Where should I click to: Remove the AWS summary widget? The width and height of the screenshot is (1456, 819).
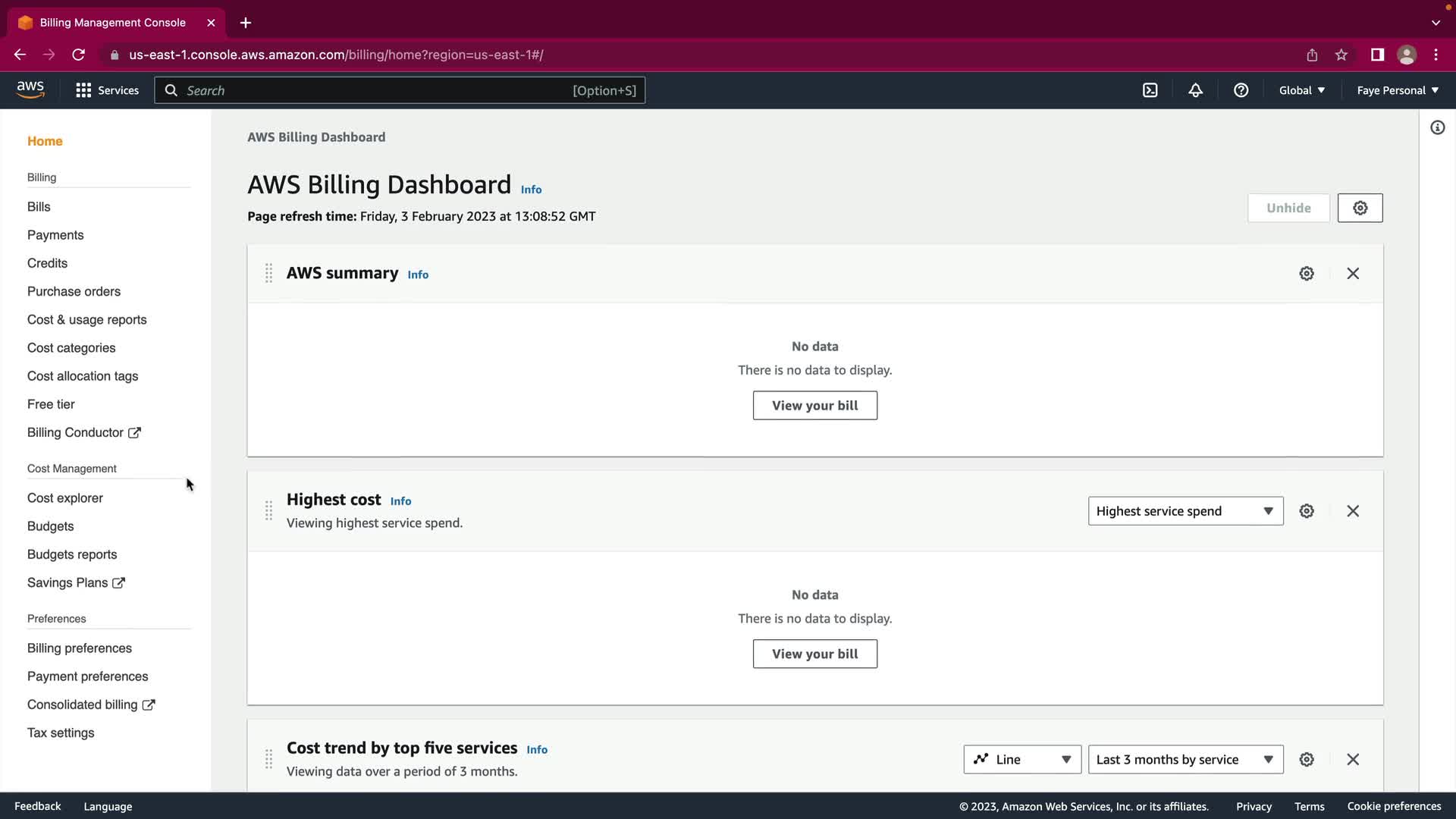(1353, 274)
